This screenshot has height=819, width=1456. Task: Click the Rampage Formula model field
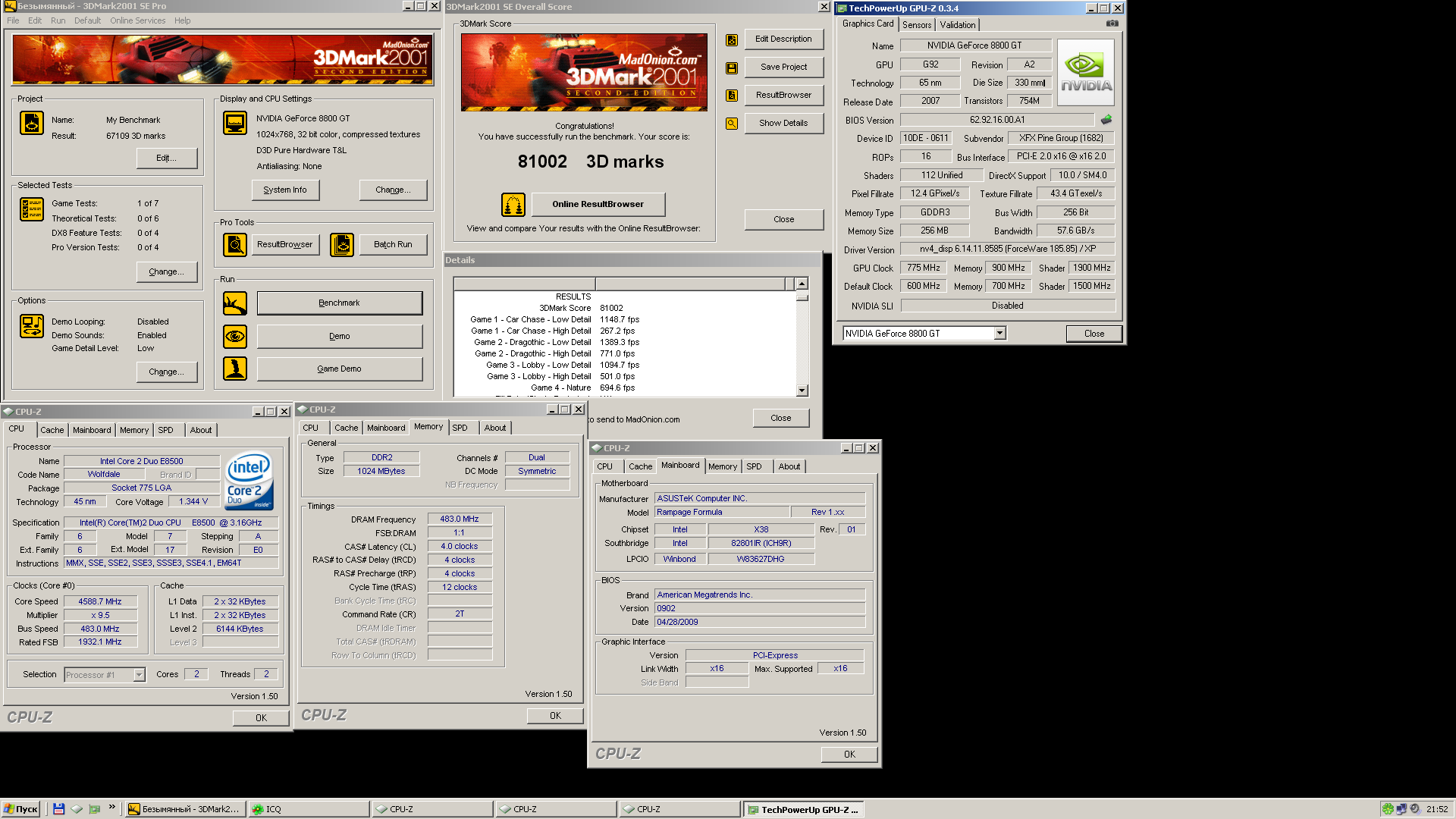[722, 512]
